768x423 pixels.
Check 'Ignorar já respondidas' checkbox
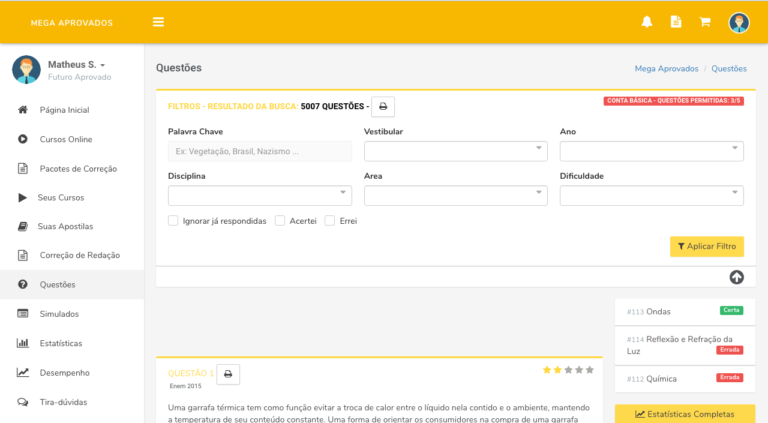174,221
